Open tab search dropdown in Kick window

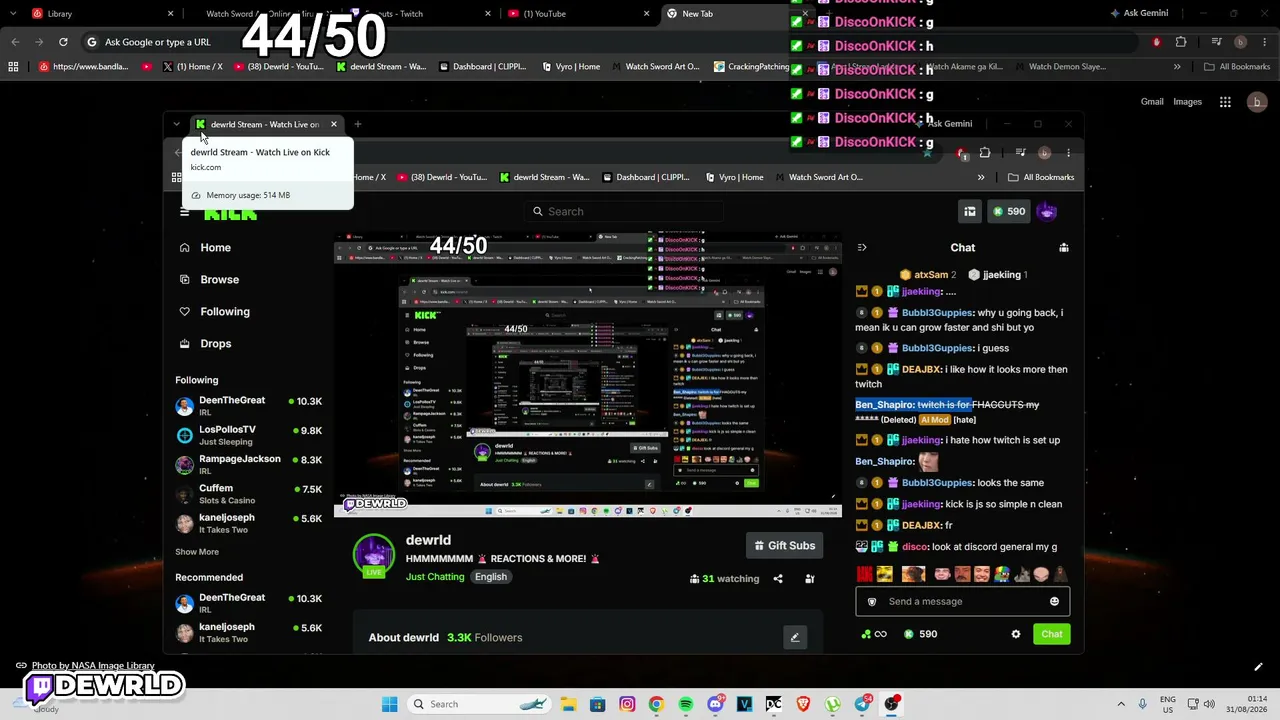(x=177, y=125)
